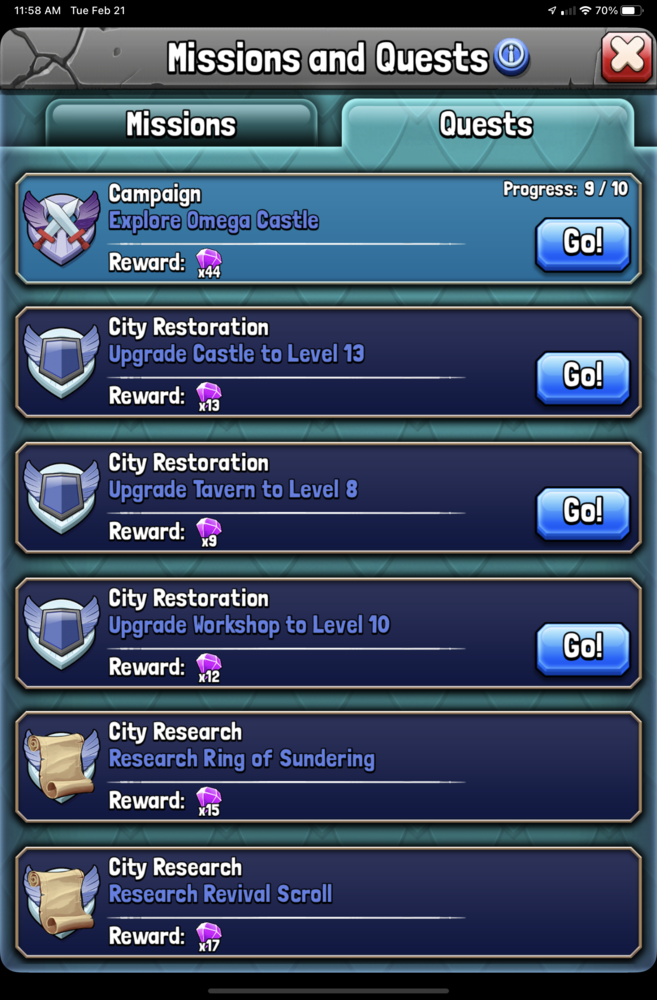Tap the blue info icon beside title

click(512, 56)
